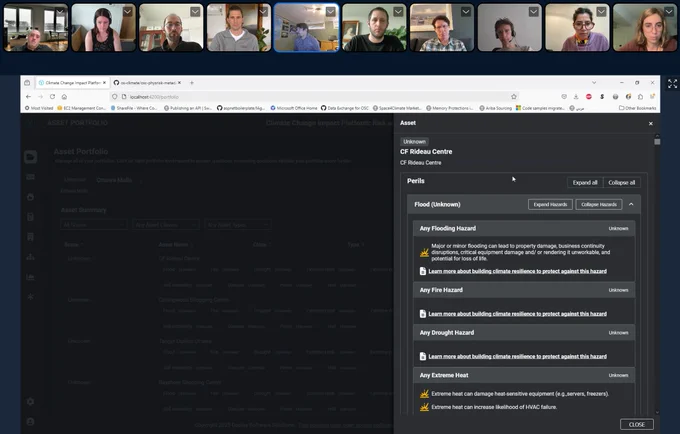Click the Unknown badge above CF Rideau Centre
The image size is (680, 434).
pyautogui.click(x=414, y=142)
